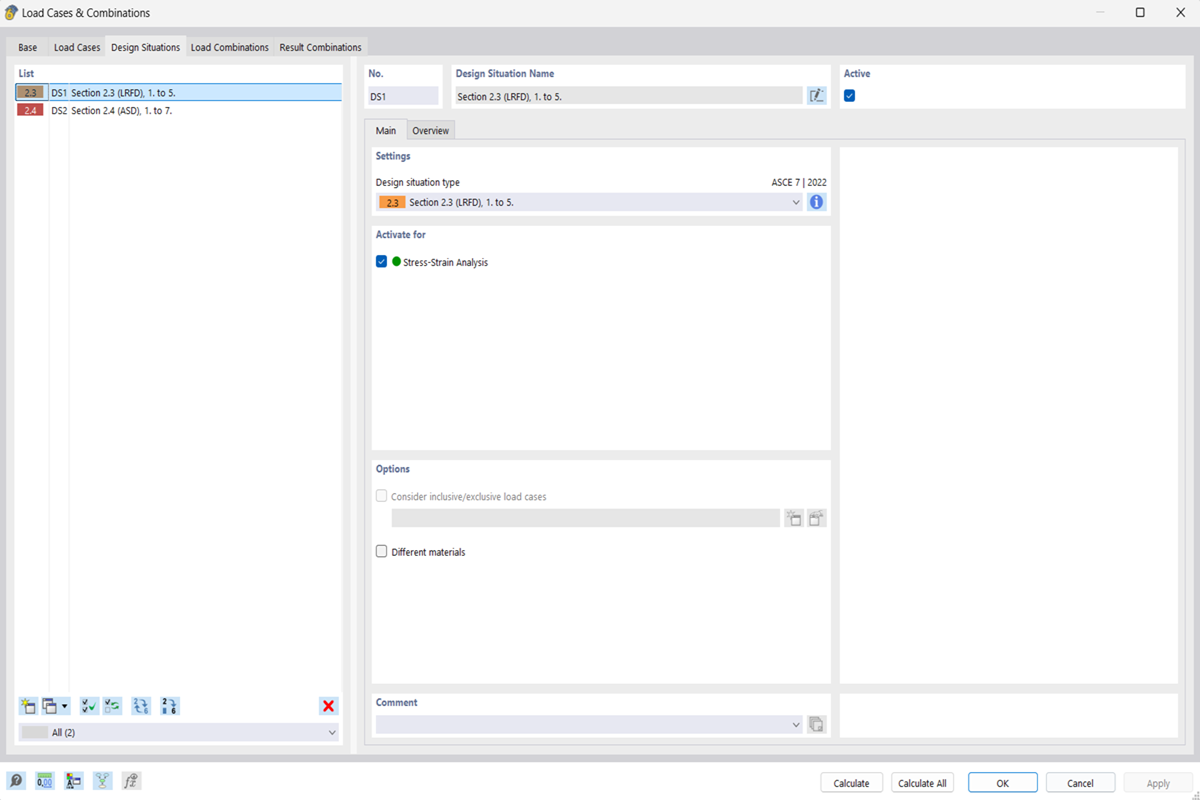Click the Design Situation Name field
1200x800 pixels.
628,96
